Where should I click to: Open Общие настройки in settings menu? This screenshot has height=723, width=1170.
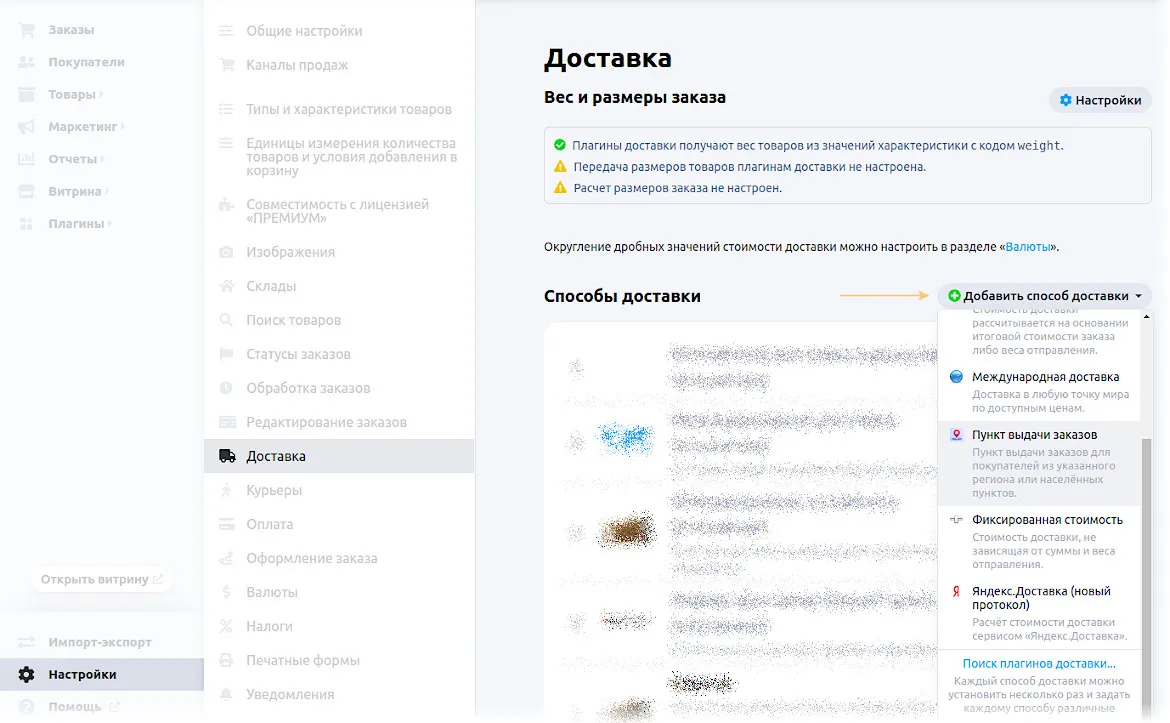point(303,30)
